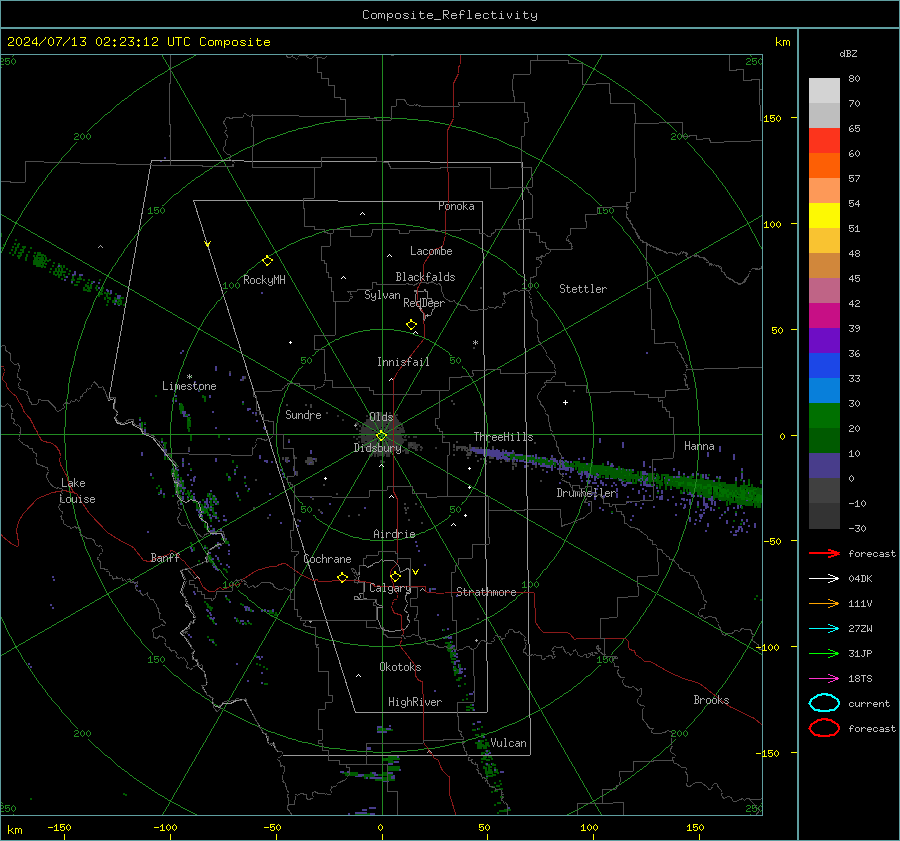Click the Brooks label
Viewport: 900px width, 841px height.
711,700
